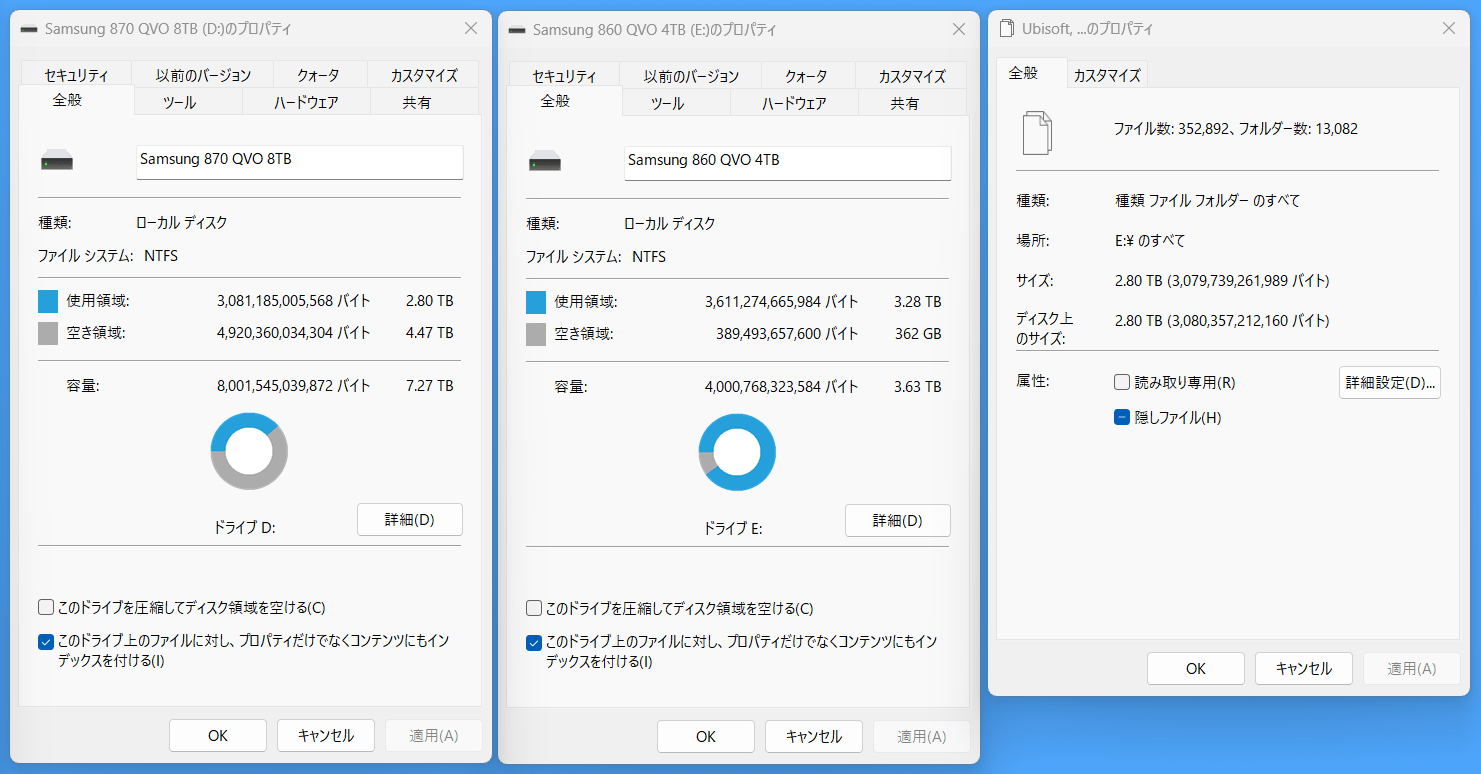Select 全般 tab in Ubisoft window
Image resolution: width=1481 pixels, height=774 pixels.
[1030, 73]
